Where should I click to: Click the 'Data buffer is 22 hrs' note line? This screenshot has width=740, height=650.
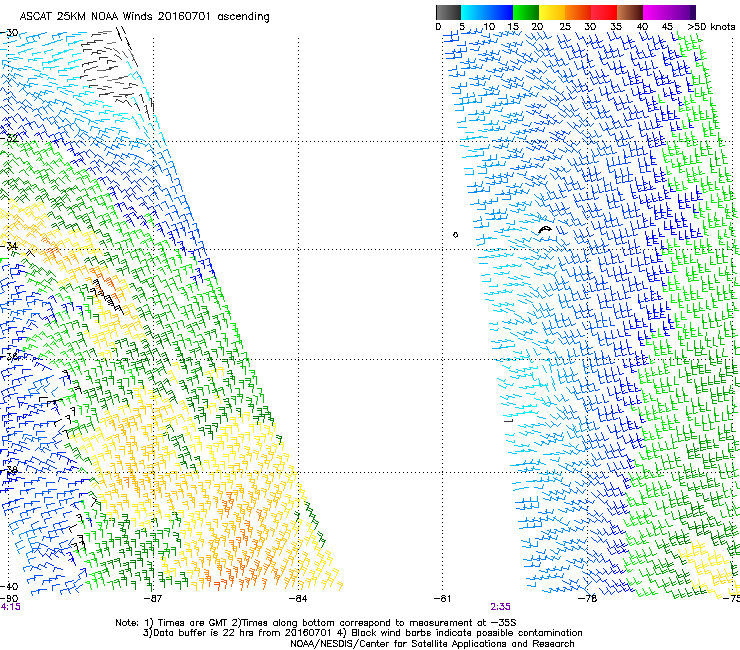[362, 633]
